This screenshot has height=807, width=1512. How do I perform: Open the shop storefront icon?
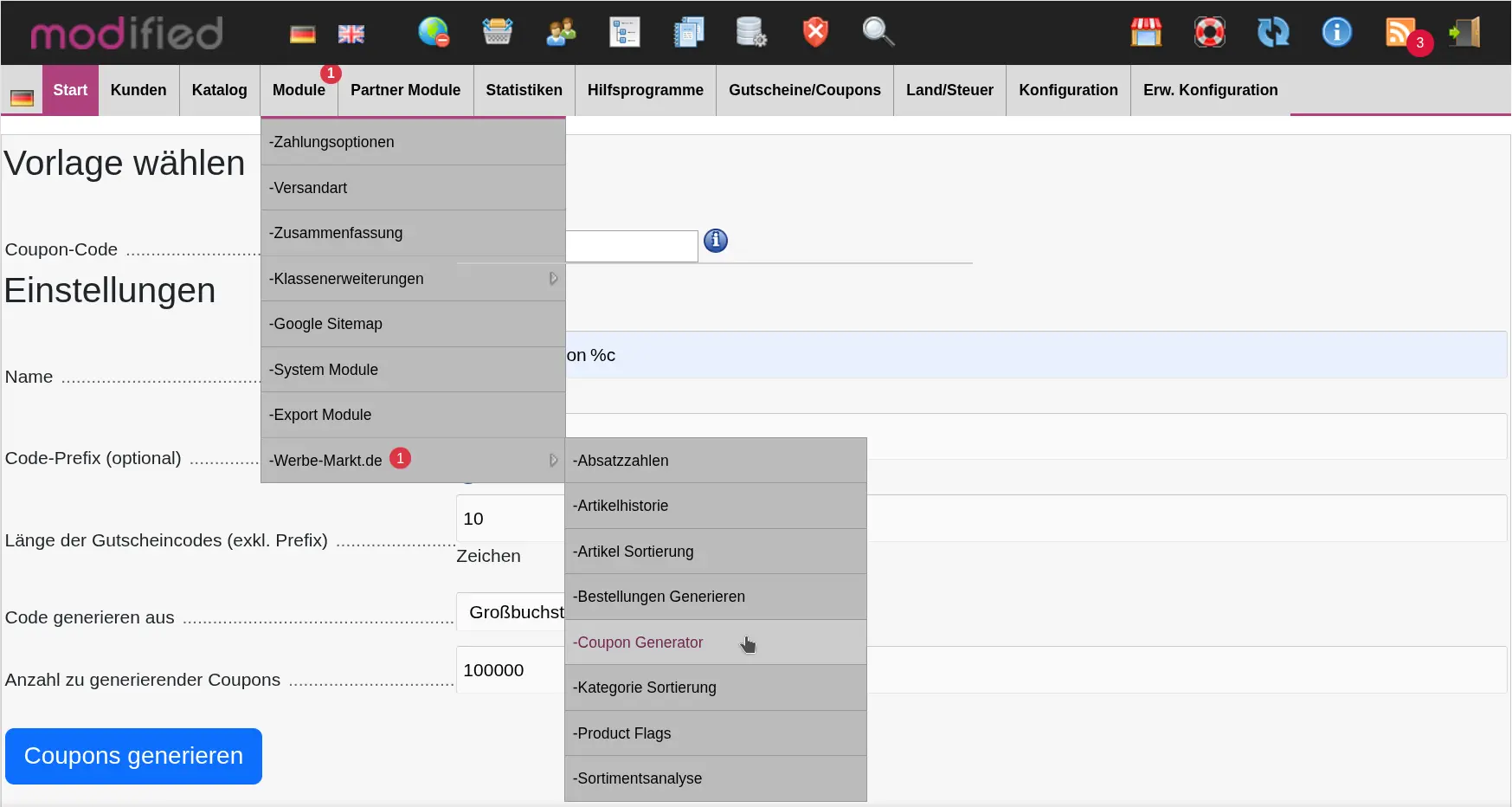(1146, 32)
